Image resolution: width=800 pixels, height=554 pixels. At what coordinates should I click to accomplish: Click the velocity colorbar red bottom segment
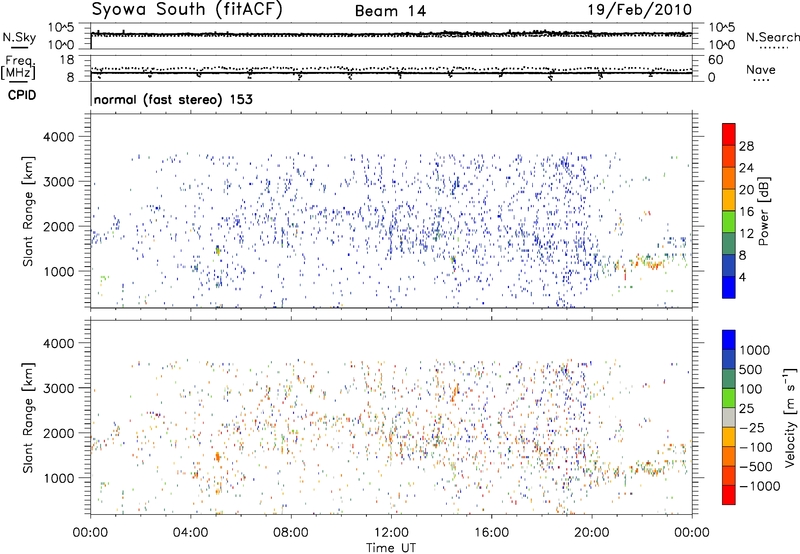(x=729, y=495)
